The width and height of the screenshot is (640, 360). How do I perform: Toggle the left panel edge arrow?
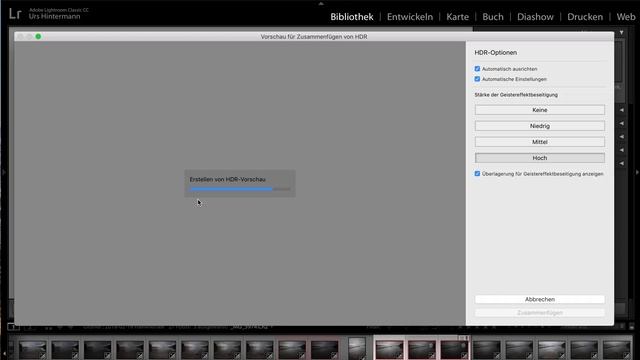tap(4, 172)
